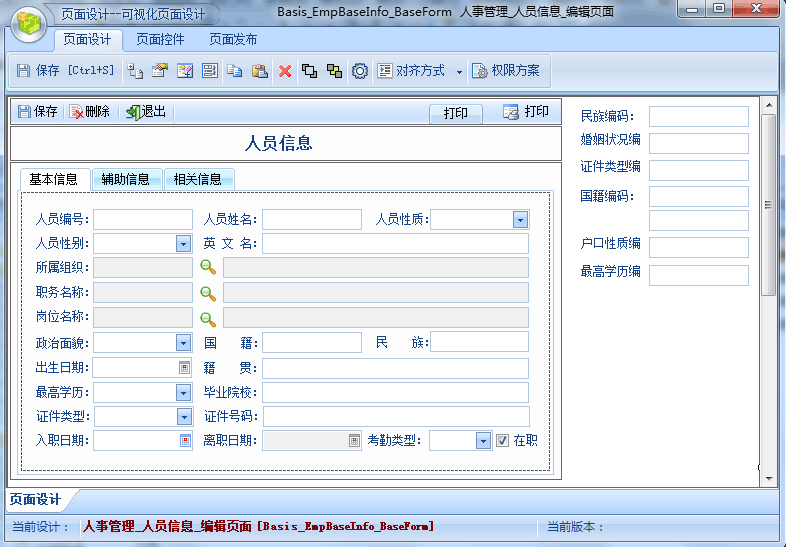This screenshot has height=547, width=786.
Task: Toggle the 在职 checkbox
Action: pyautogui.click(x=502, y=440)
